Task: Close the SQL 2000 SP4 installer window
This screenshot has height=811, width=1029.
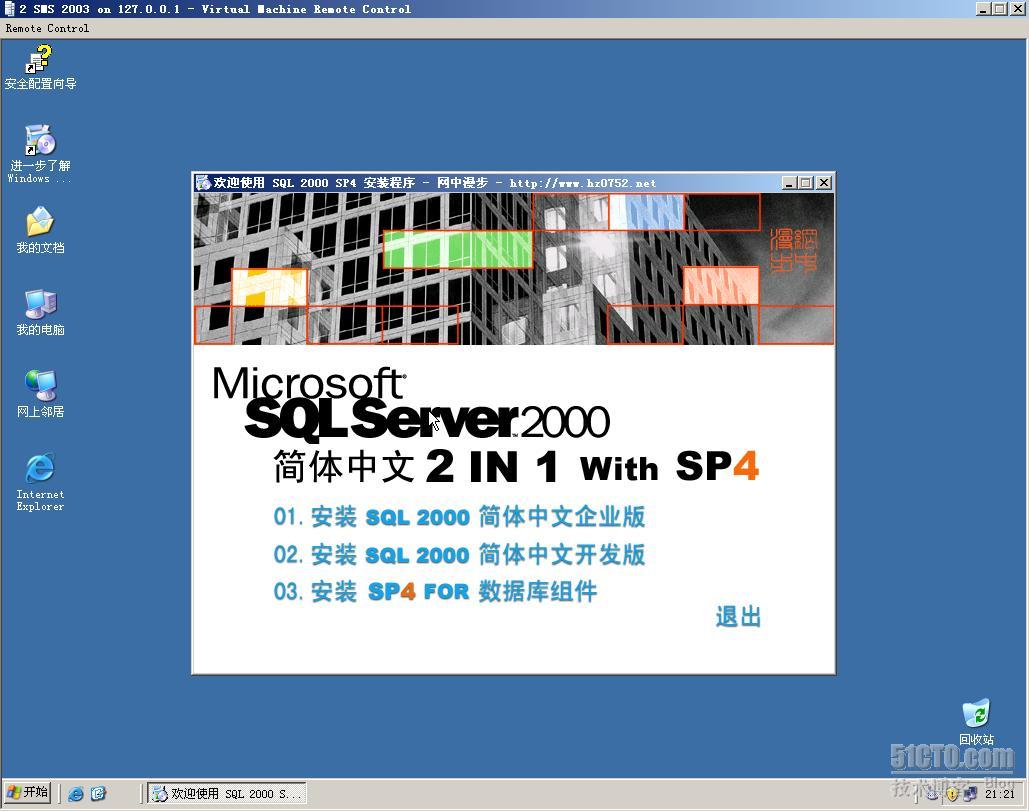Action: tap(824, 183)
